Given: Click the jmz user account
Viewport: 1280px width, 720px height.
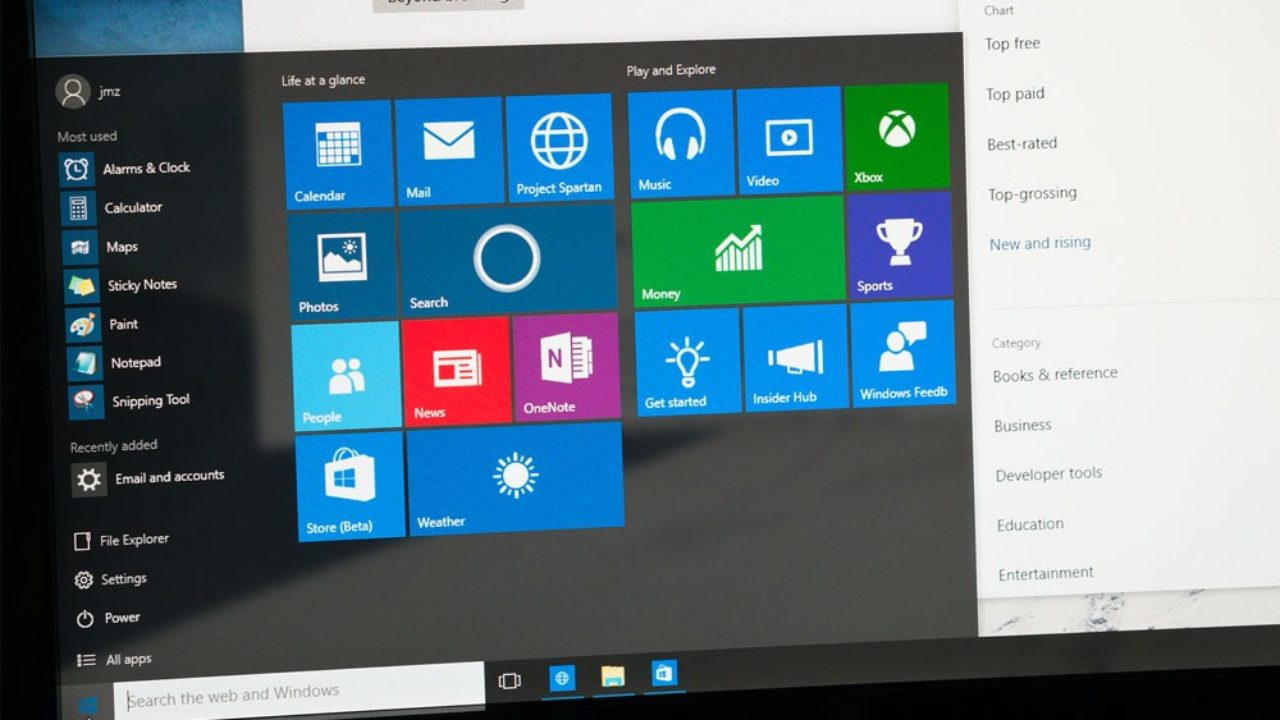Looking at the screenshot, I should pyautogui.click(x=88, y=92).
